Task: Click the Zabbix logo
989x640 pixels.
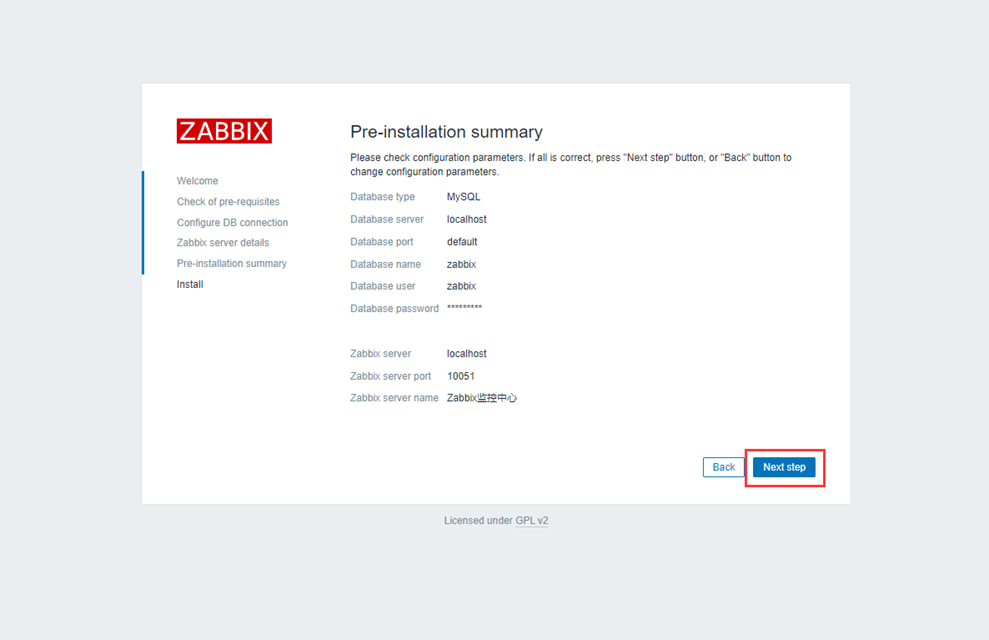Action: (x=224, y=131)
